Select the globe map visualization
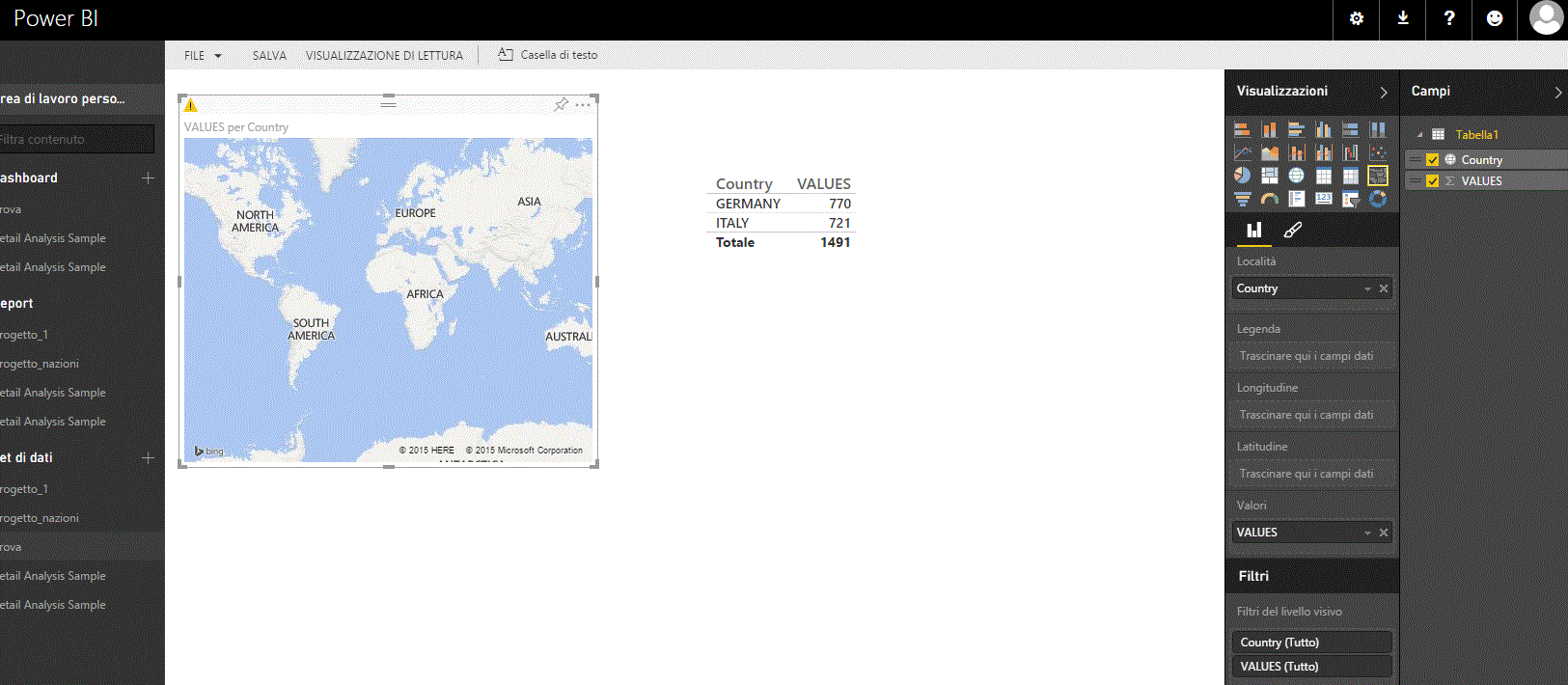Image resolution: width=1568 pixels, height=685 pixels. tap(1297, 176)
